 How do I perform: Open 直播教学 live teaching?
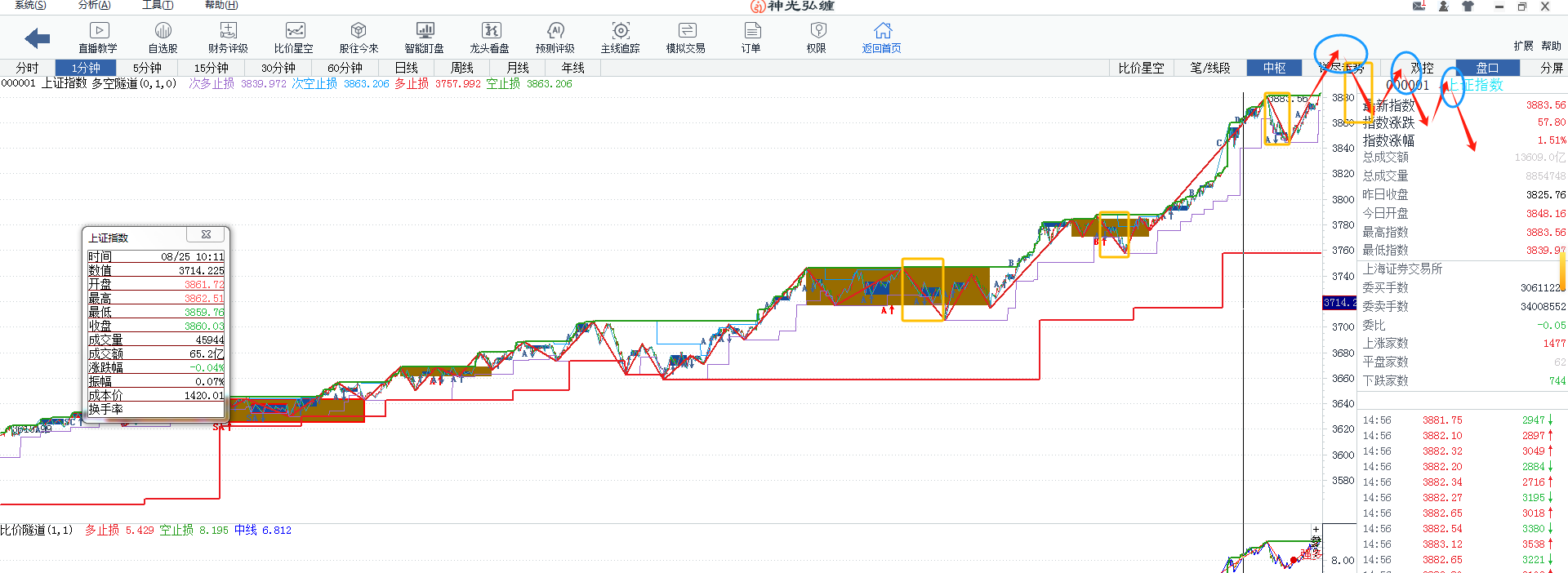pos(98,38)
